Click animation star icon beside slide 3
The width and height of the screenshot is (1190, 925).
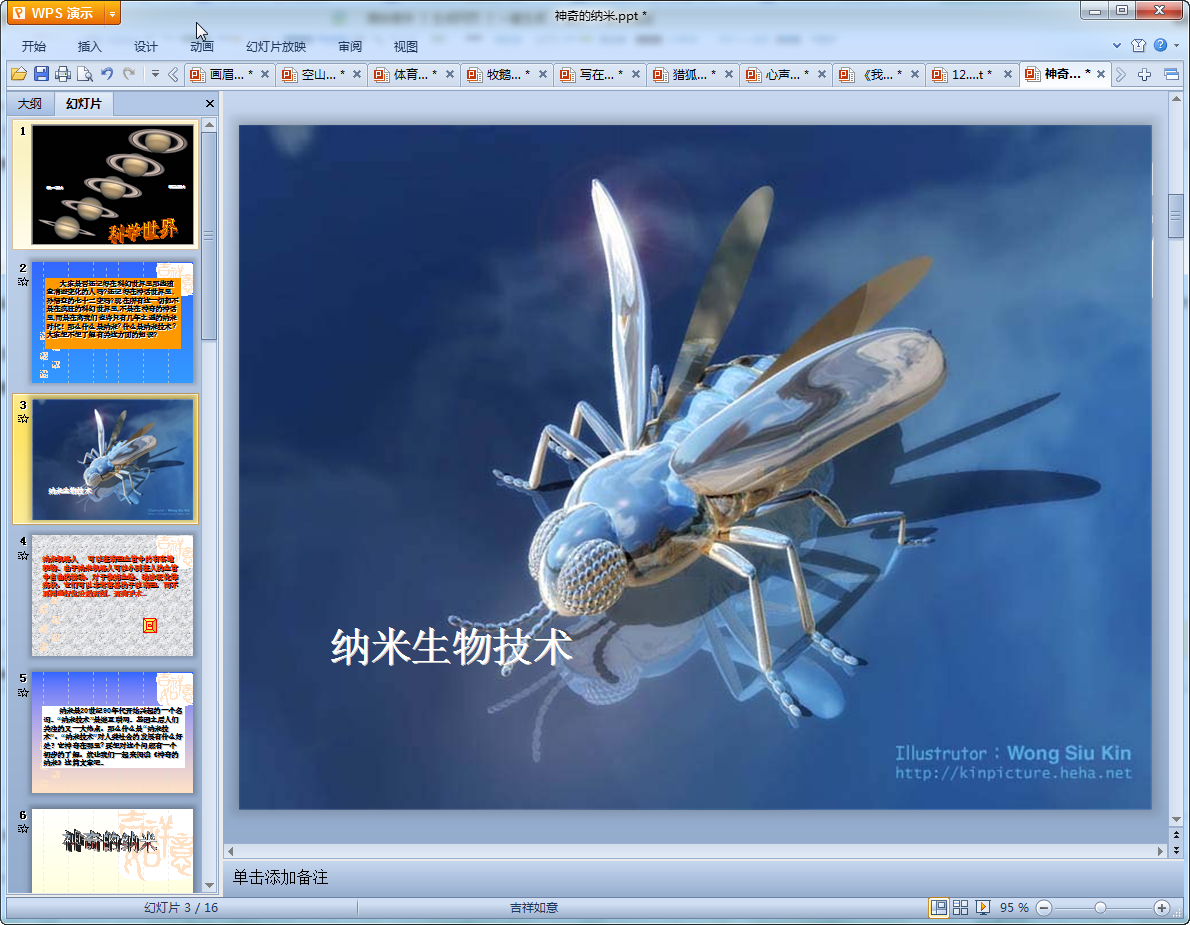point(23,418)
